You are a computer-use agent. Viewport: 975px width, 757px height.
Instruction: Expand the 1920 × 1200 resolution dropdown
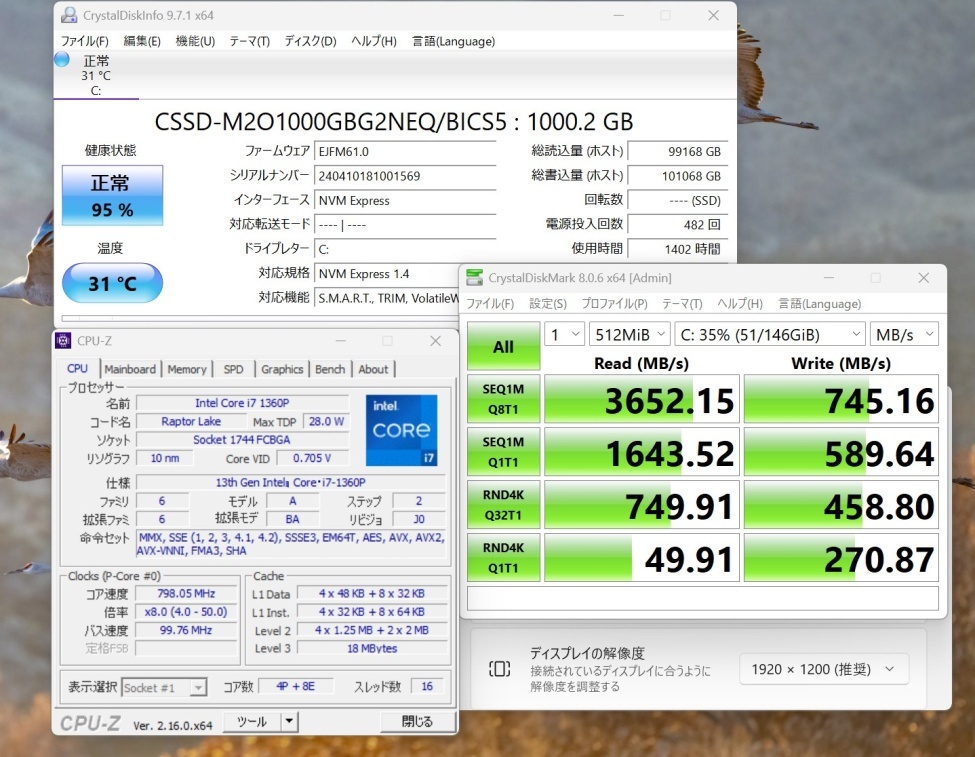(x=824, y=669)
